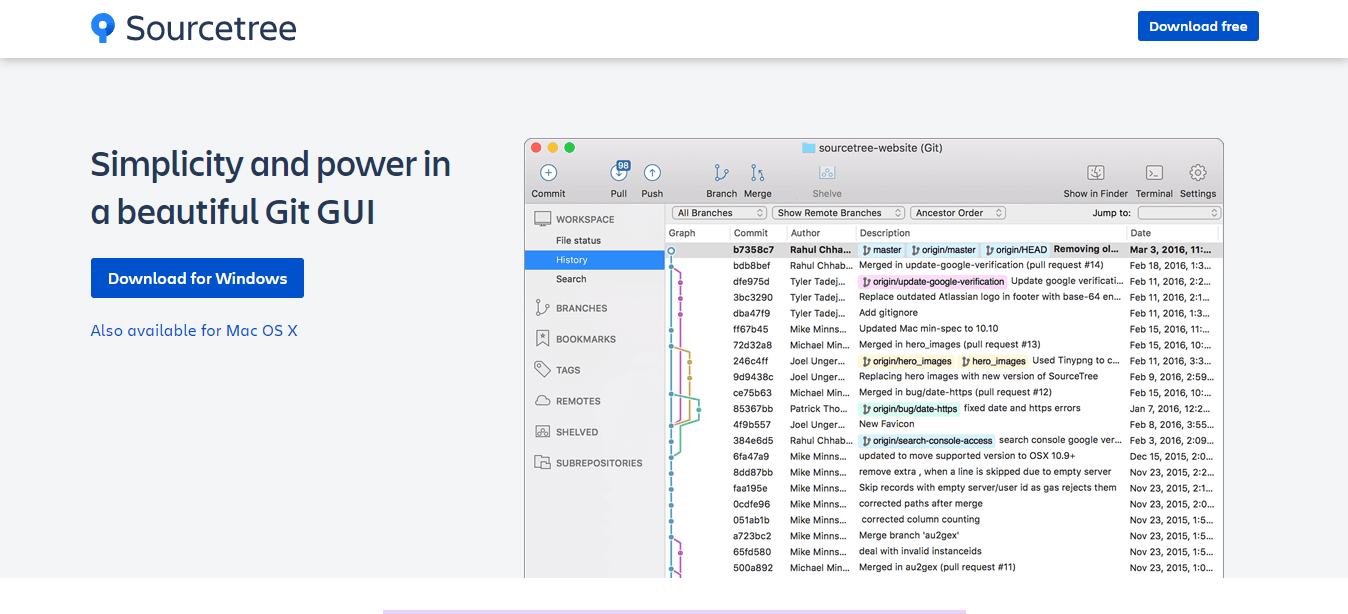Click the Pull toolbar icon
This screenshot has height=614, width=1348.
619,172
